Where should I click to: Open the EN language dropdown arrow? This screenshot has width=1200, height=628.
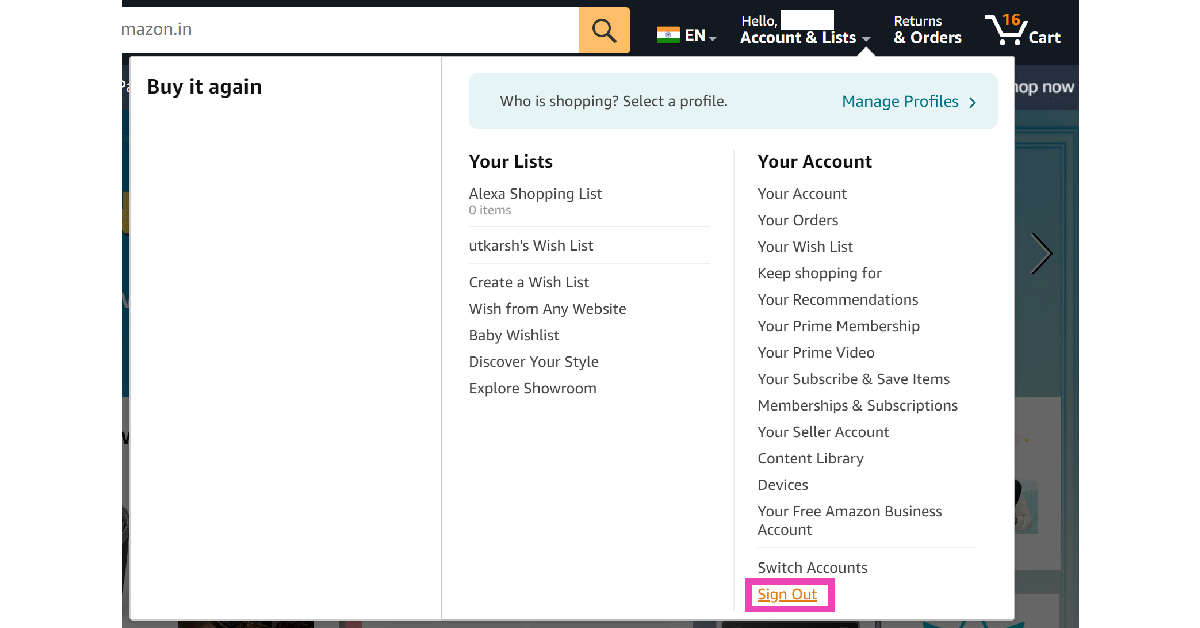pyautogui.click(x=713, y=38)
